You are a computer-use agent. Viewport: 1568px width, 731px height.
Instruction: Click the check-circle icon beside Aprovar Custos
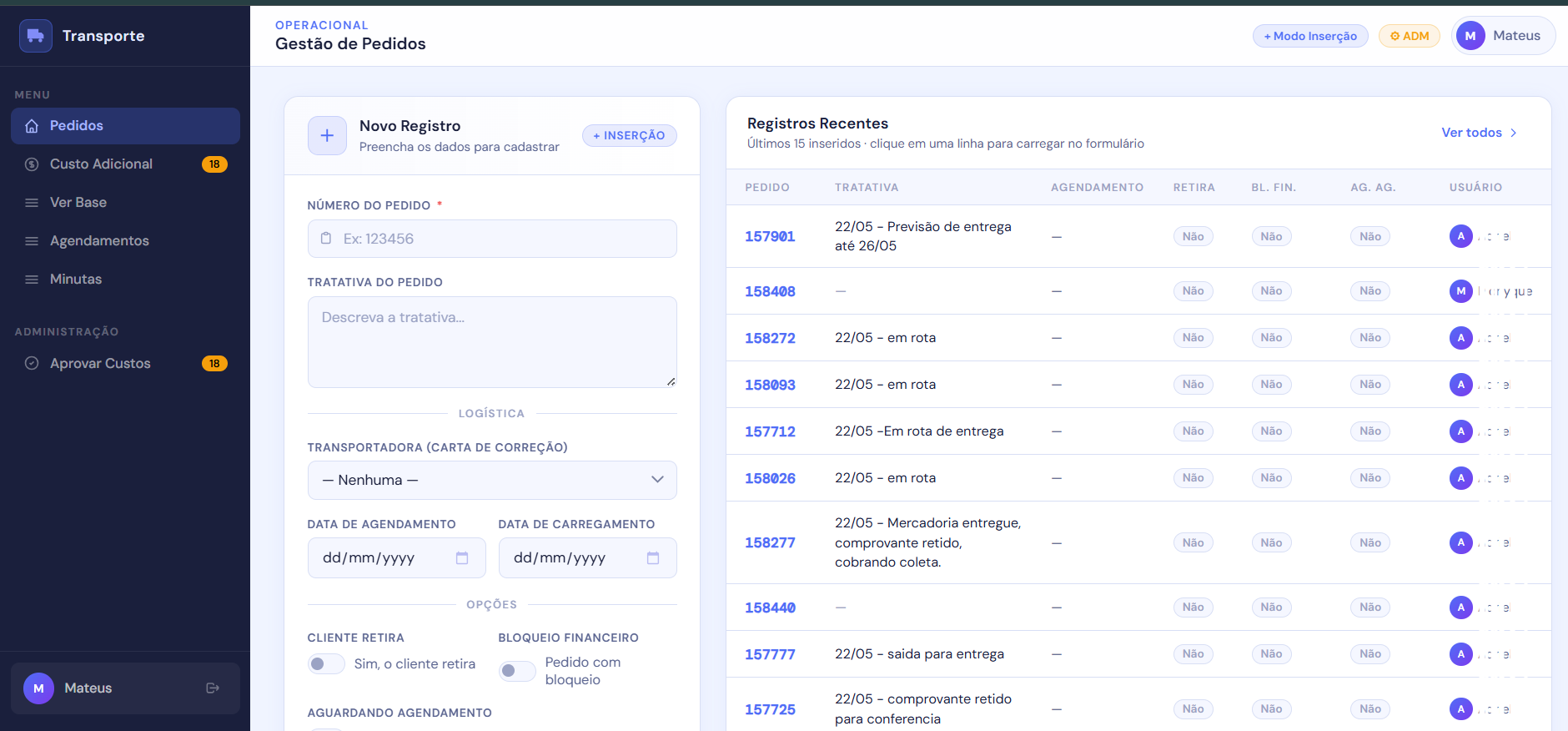(32, 363)
